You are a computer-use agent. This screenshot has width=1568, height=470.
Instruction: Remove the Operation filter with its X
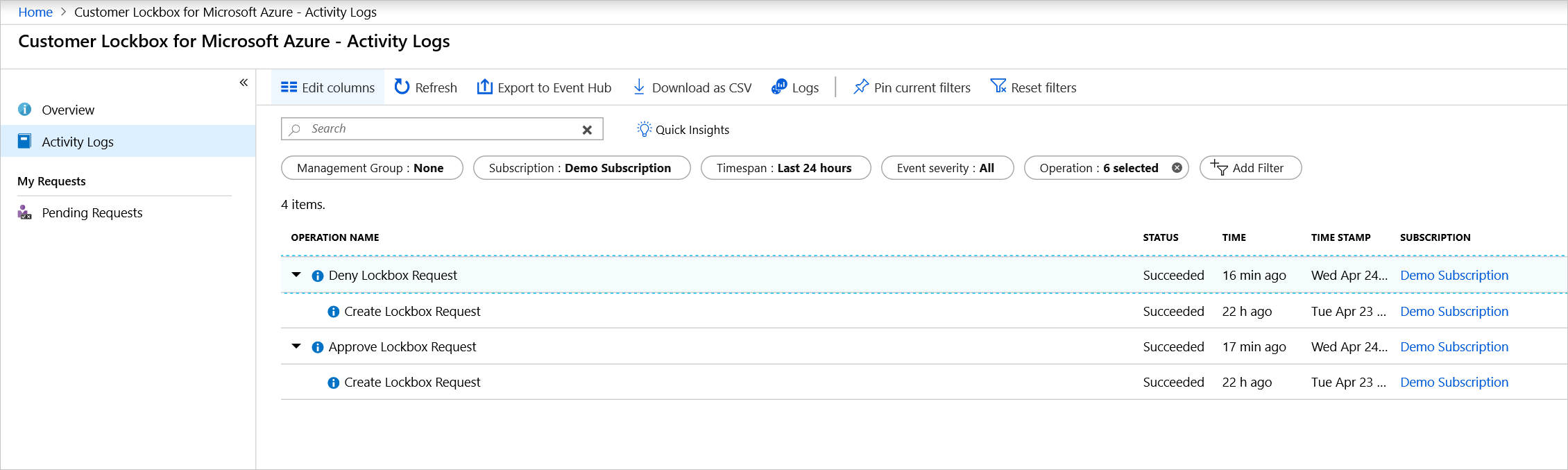pos(1177,168)
